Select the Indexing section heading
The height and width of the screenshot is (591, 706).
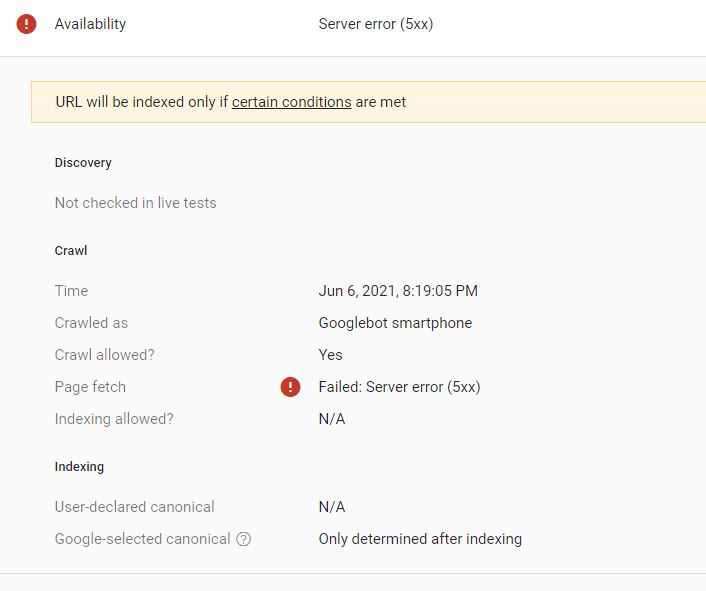tap(79, 467)
